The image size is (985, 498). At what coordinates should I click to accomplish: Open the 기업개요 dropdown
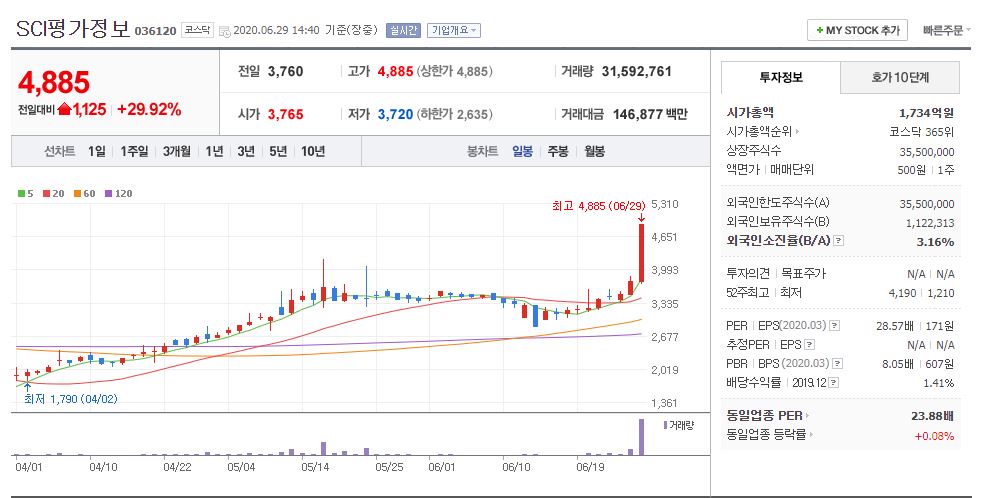454,30
